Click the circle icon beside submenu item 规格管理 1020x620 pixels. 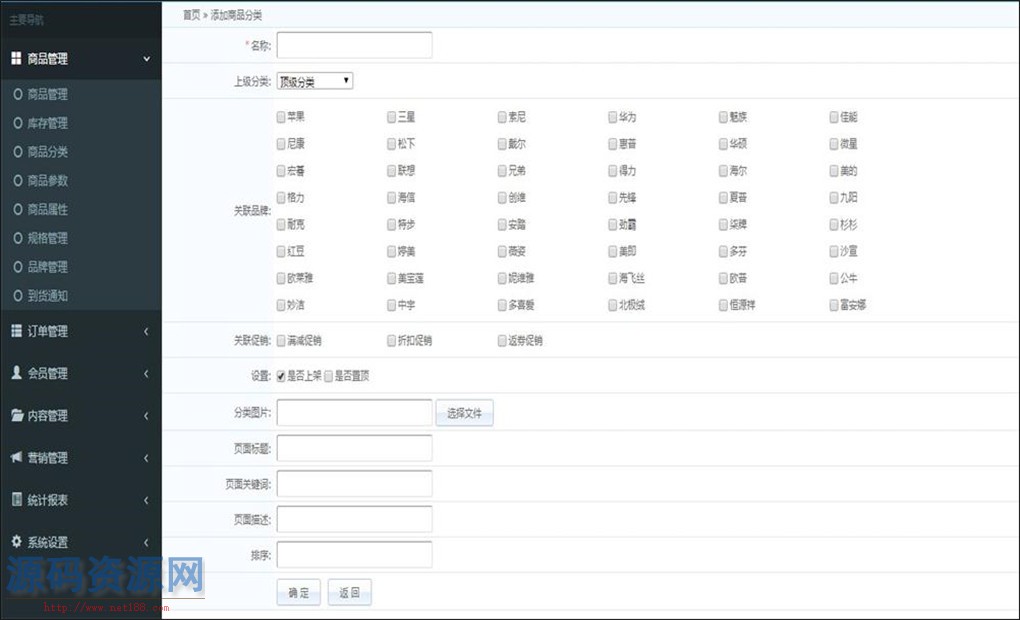click(x=18, y=238)
